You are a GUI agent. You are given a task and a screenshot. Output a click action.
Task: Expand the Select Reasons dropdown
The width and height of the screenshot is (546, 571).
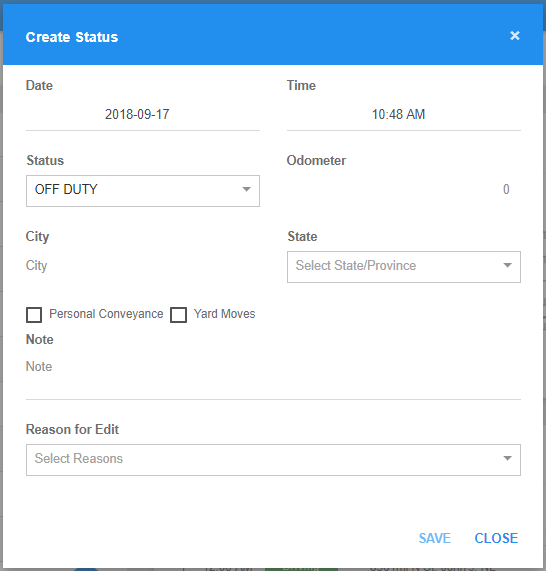[x=273, y=460]
